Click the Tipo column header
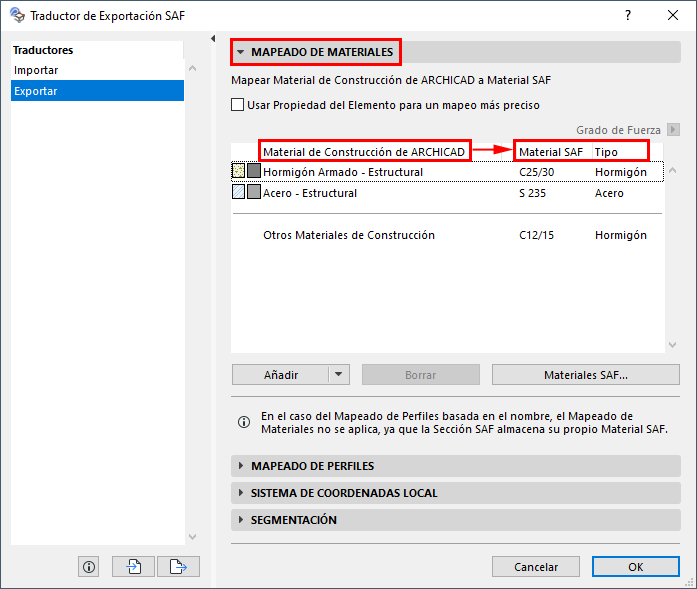This screenshot has width=697, height=589. tap(606, 152)
